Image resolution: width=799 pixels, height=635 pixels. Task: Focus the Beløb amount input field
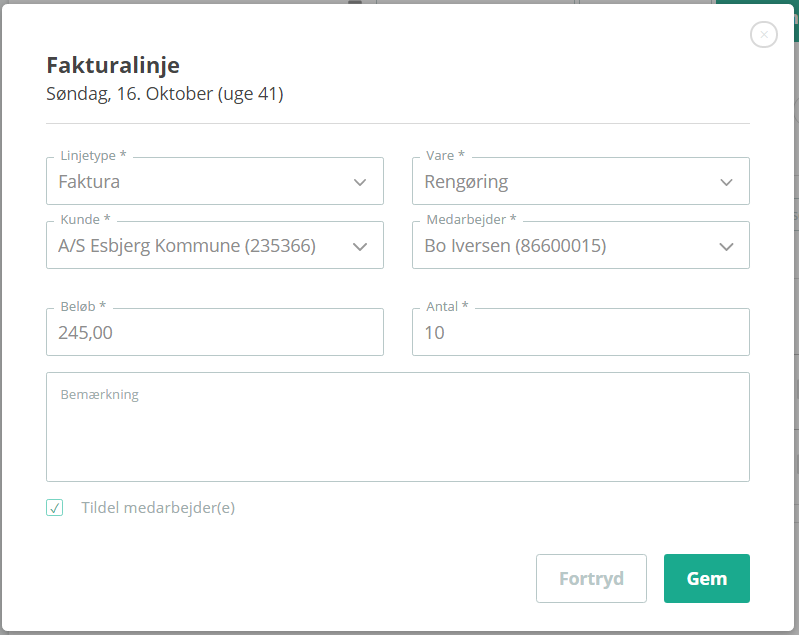click(215, 332)
